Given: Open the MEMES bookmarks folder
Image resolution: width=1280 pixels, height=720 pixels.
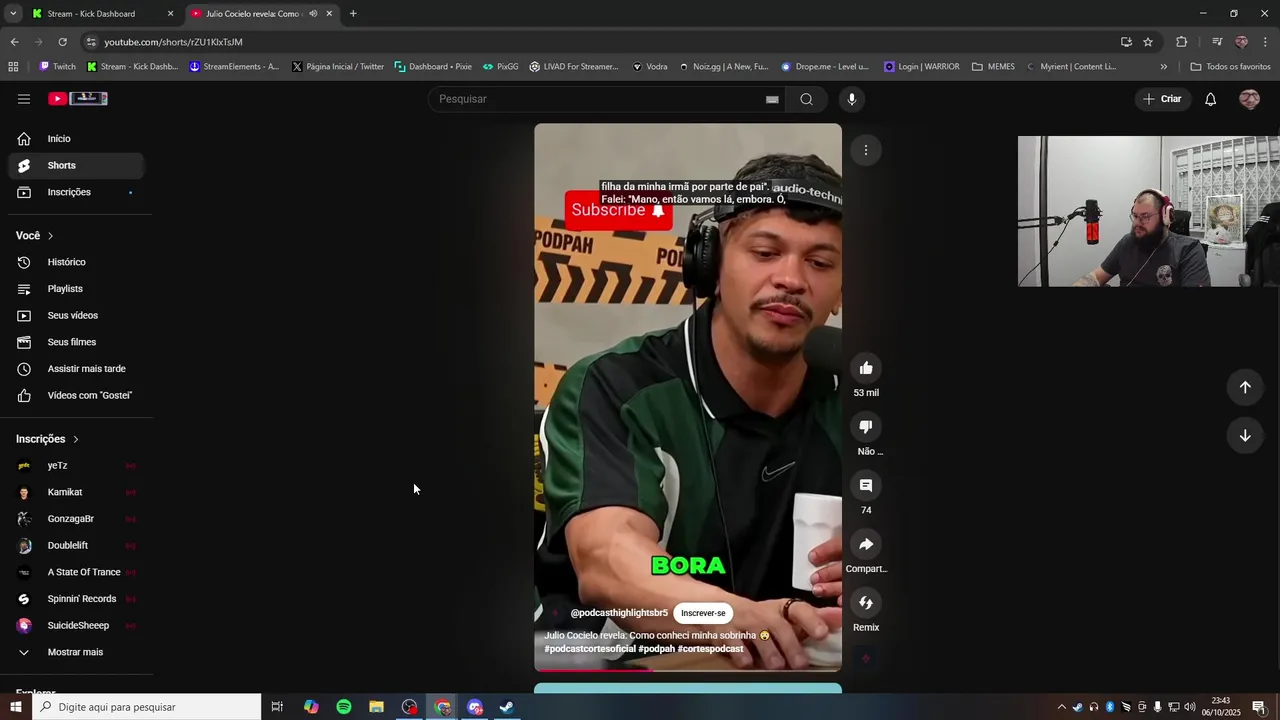Looking at the screenshot, I should point(993,67).
